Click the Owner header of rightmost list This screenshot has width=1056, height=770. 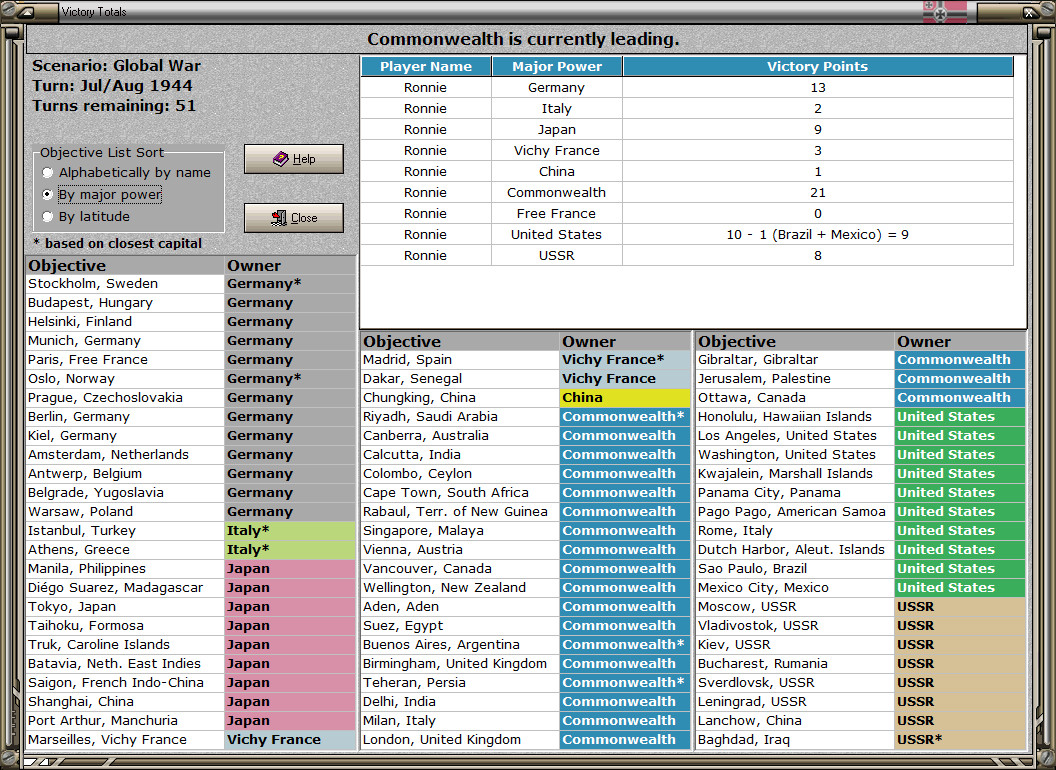[x=960, y=342]
